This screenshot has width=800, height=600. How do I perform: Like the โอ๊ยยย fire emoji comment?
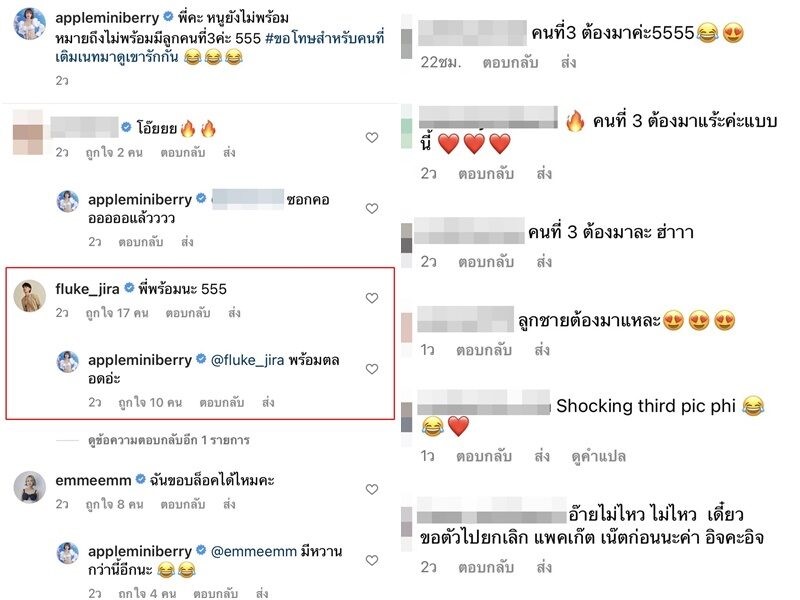(x=372, y=137)
